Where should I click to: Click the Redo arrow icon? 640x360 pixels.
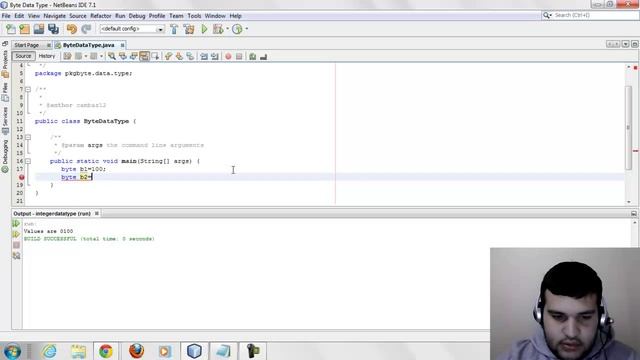pos(86,29)
